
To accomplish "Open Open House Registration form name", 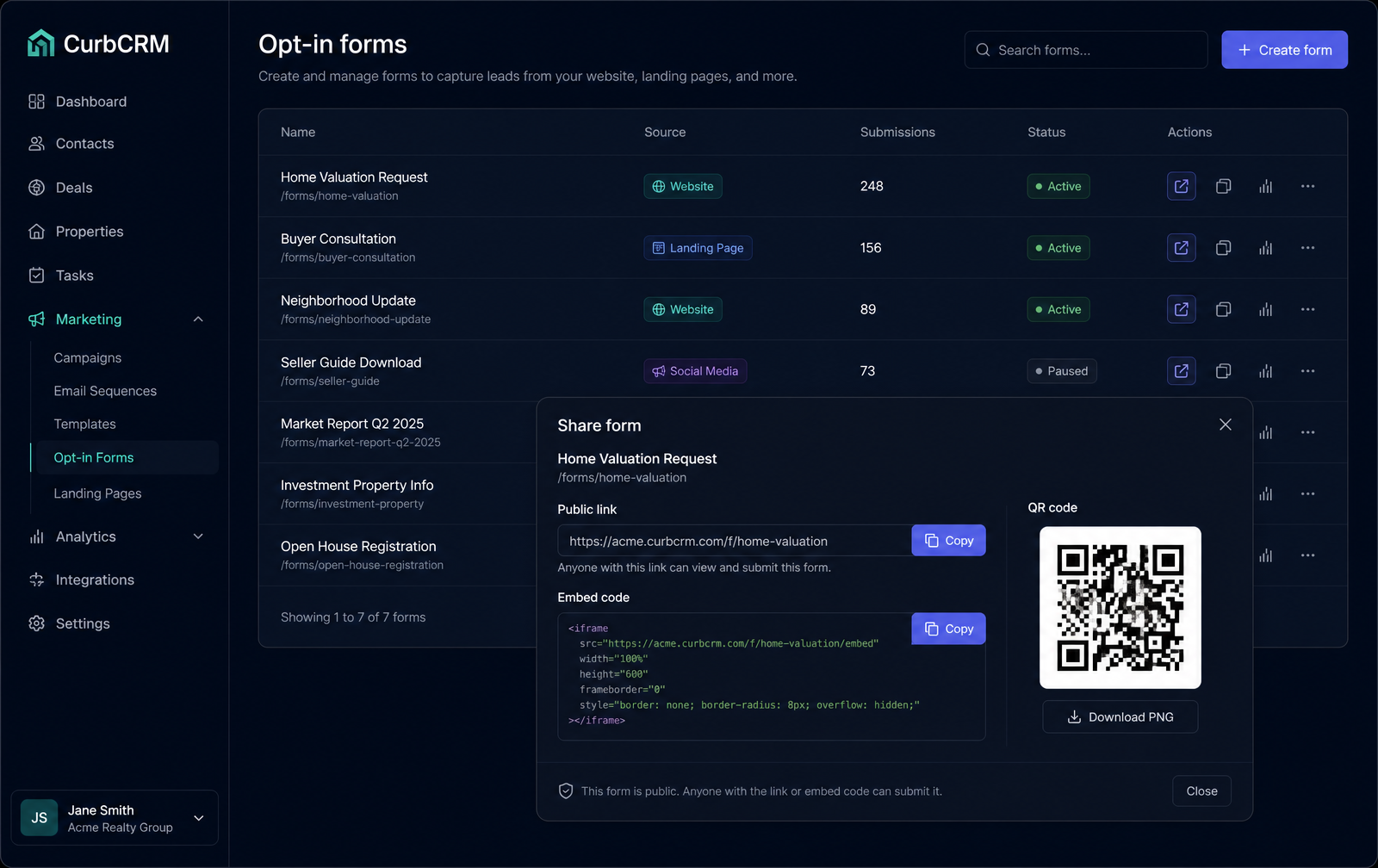I will (358, 547).
